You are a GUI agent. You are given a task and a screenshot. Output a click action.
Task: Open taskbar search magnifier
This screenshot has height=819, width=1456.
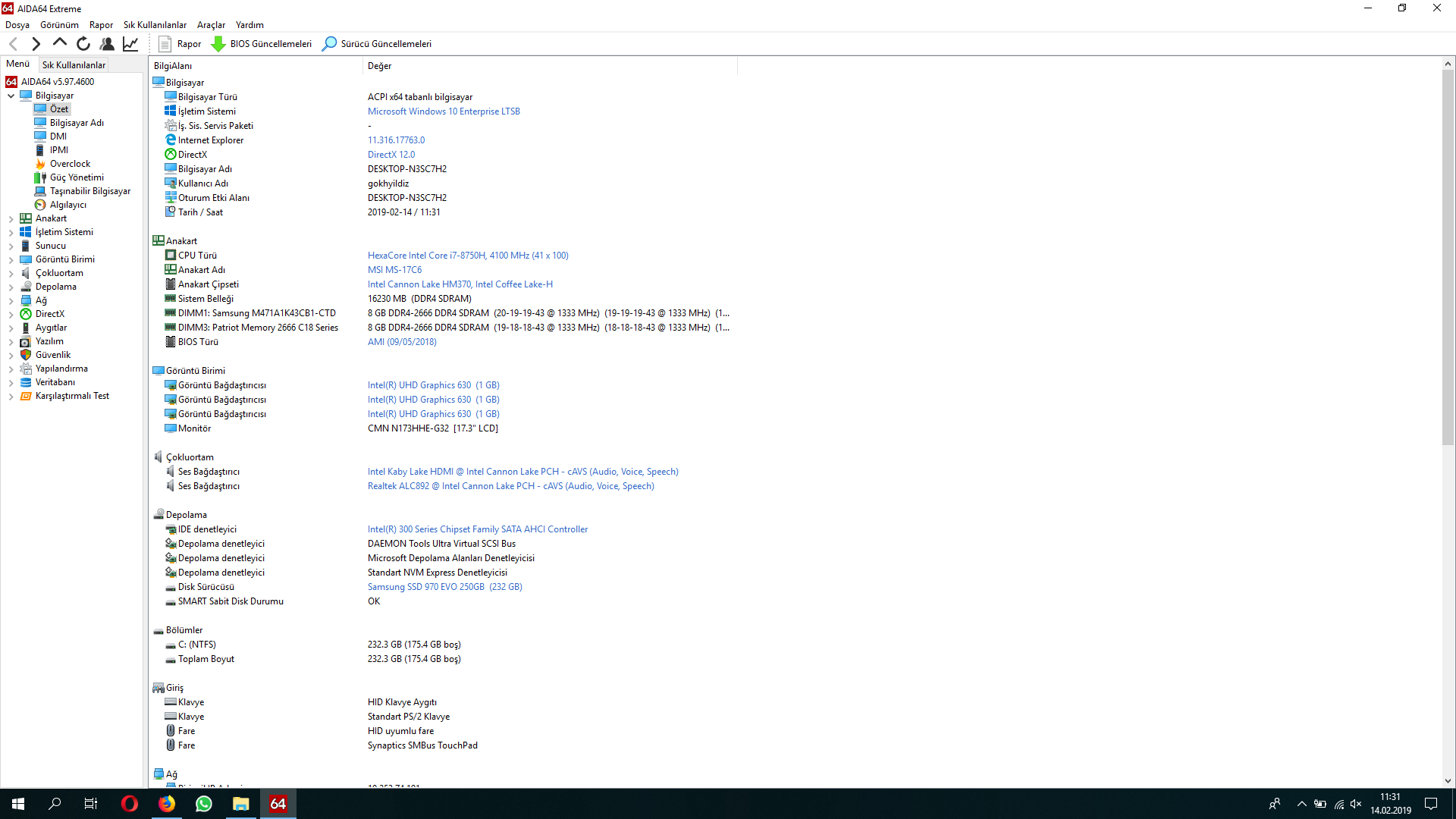point(55,804)
